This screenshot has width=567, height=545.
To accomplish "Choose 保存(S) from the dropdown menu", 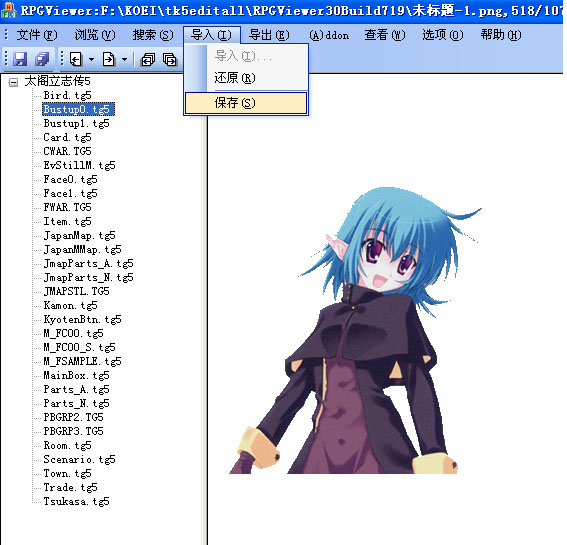I will click(x=246, y=103).
